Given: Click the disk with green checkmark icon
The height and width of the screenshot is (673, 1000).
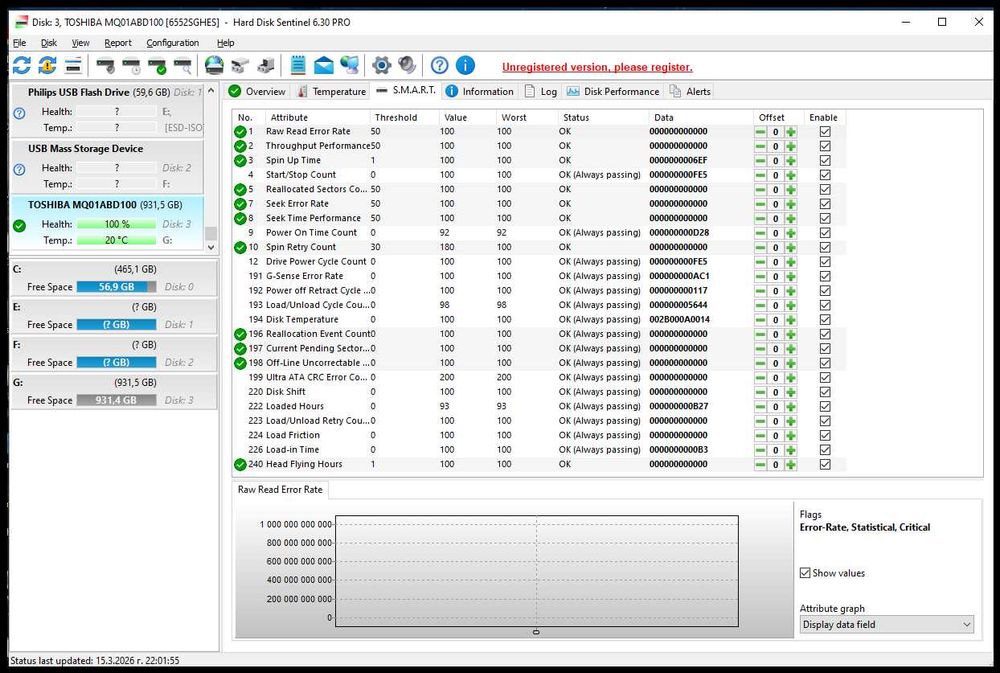Looking at the screenshot, I should (x=157, y=66).
